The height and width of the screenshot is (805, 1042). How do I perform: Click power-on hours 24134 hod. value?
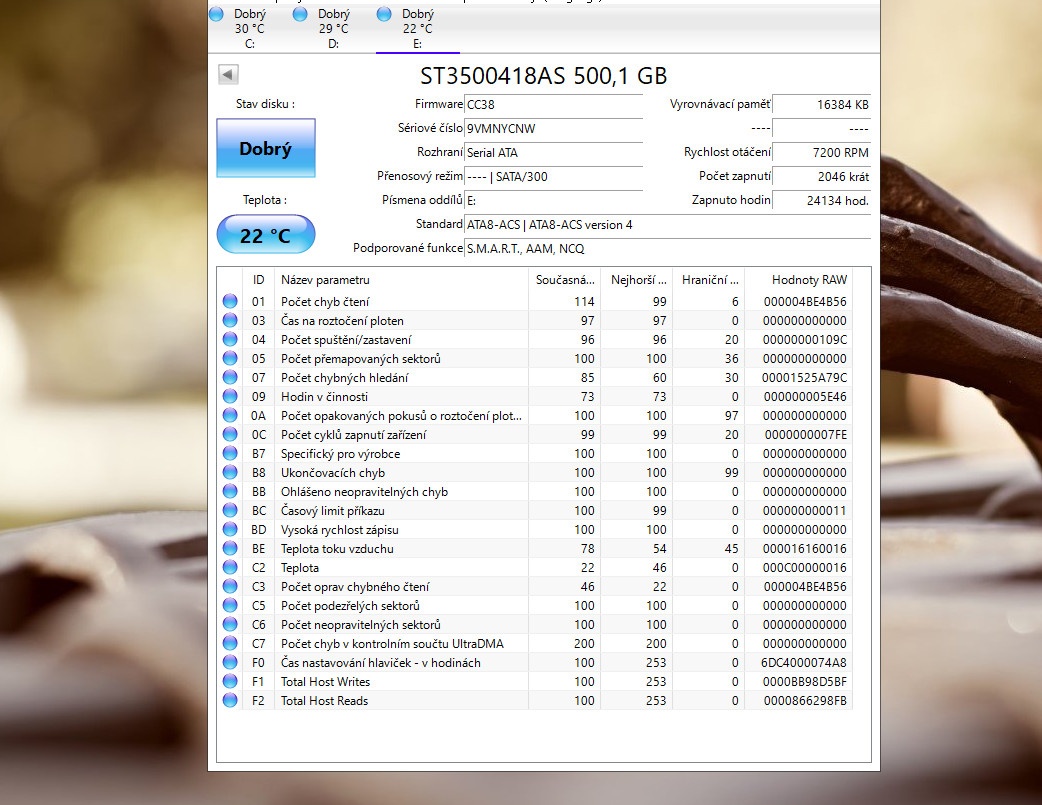(x=821, y=200)
